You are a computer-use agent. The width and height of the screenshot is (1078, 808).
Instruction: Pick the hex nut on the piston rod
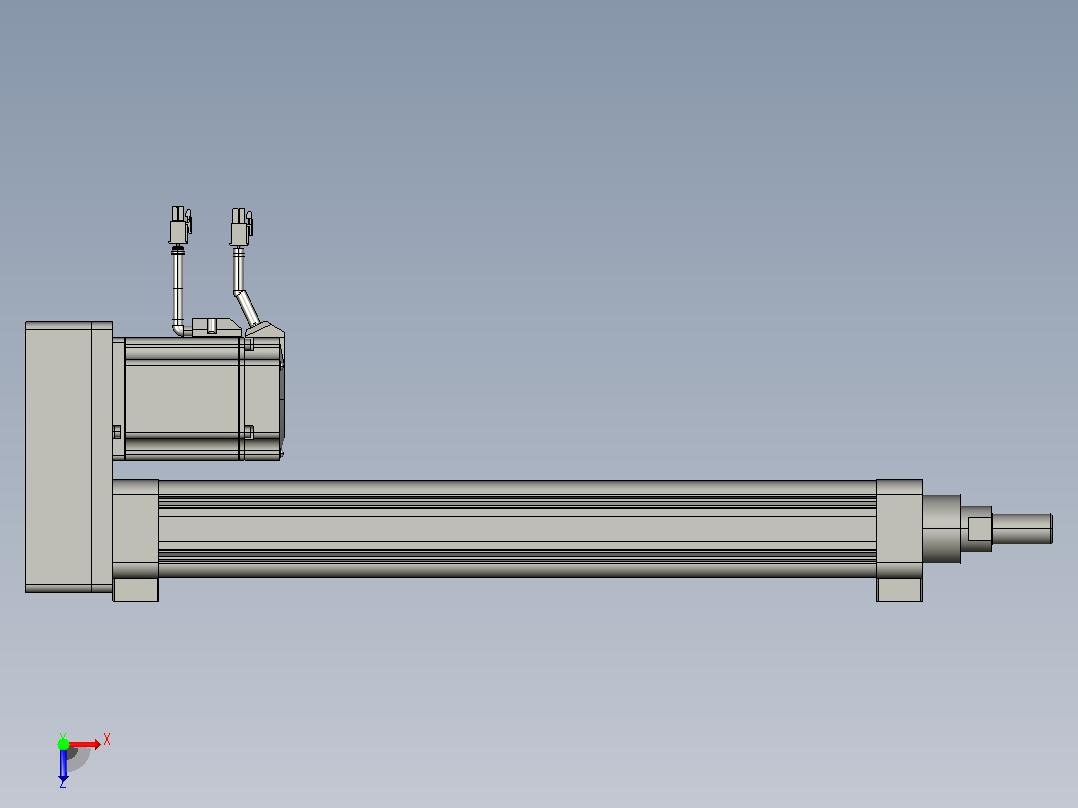point(976,529)
